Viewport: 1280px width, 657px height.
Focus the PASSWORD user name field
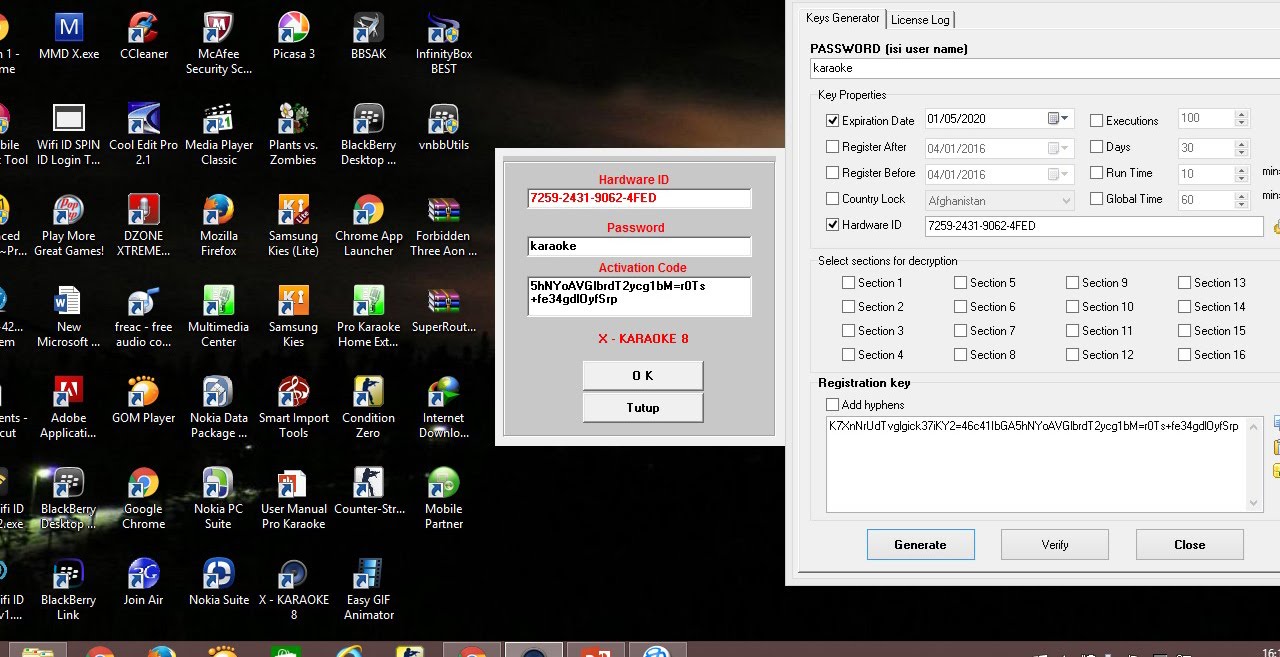coord(1045,68)
